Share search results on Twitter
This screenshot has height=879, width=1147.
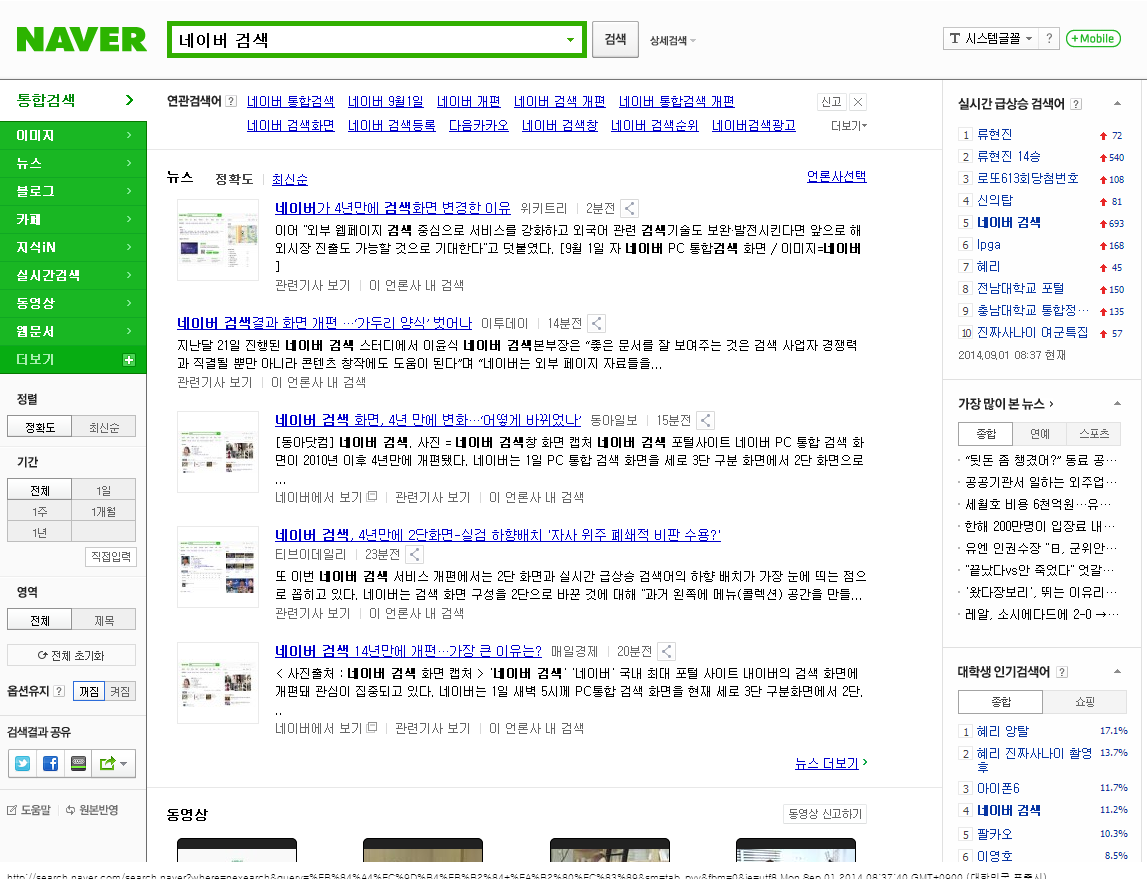pos(22,763)
